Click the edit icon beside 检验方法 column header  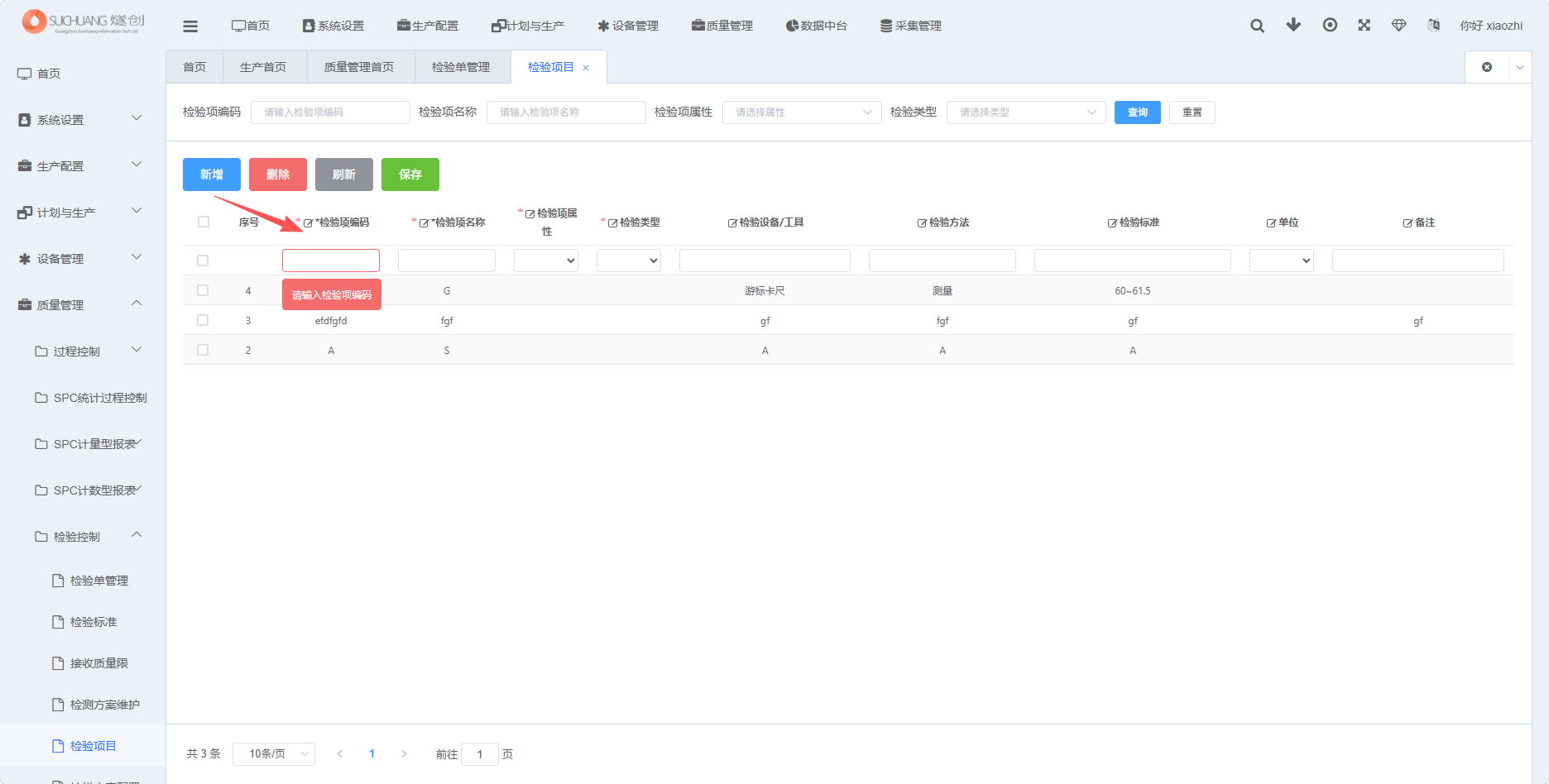(x=922, y=223)
